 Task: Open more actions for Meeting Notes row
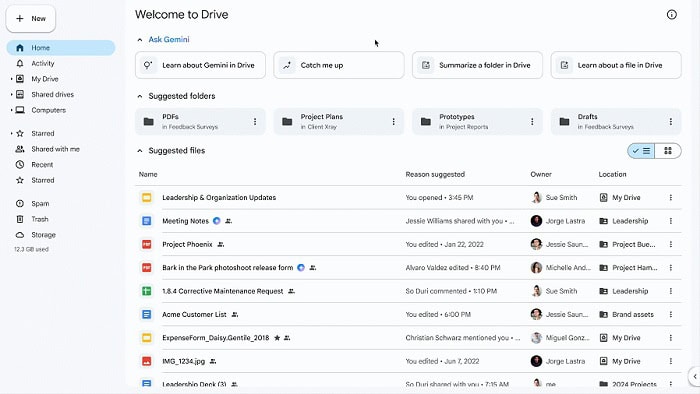671,221
